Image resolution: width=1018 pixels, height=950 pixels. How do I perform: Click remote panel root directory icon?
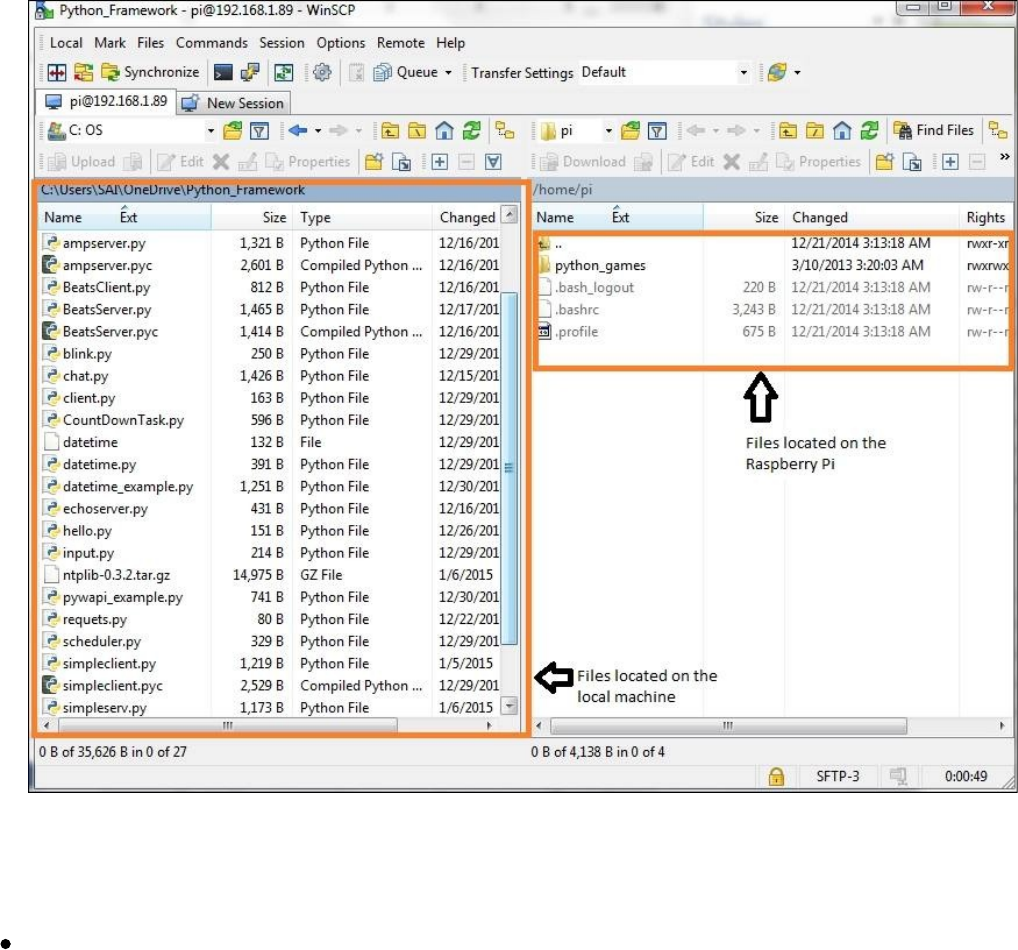(815, 131)
